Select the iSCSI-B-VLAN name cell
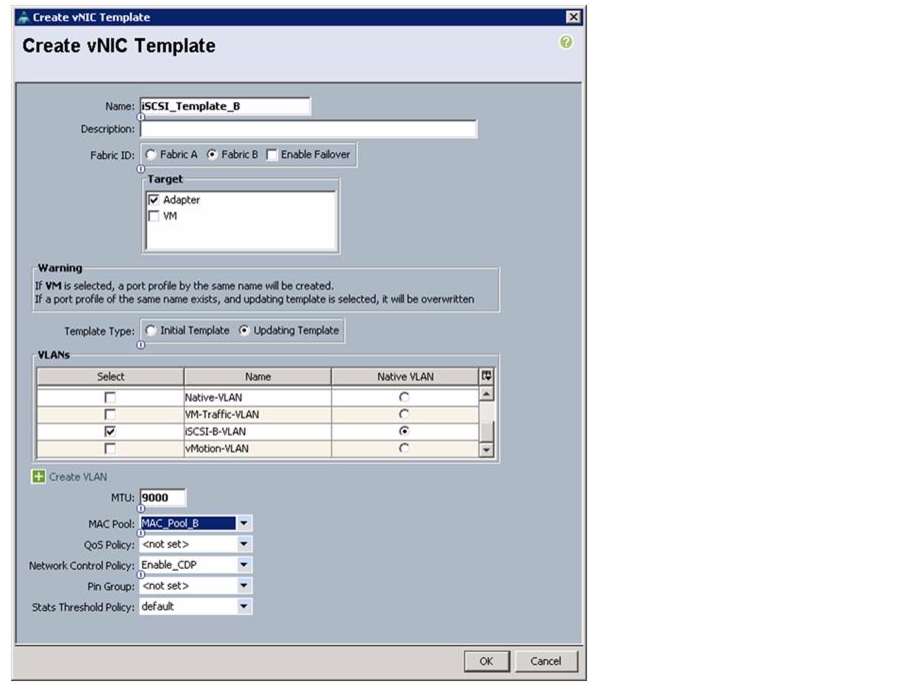This screenshot has width=900, height=688. click(258, 432)
